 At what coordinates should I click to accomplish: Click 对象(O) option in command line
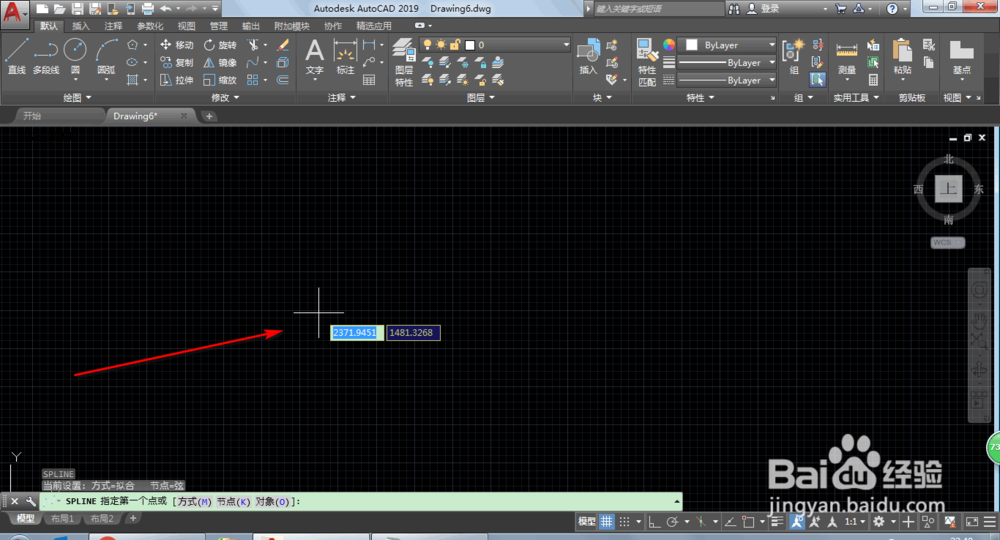273,502
